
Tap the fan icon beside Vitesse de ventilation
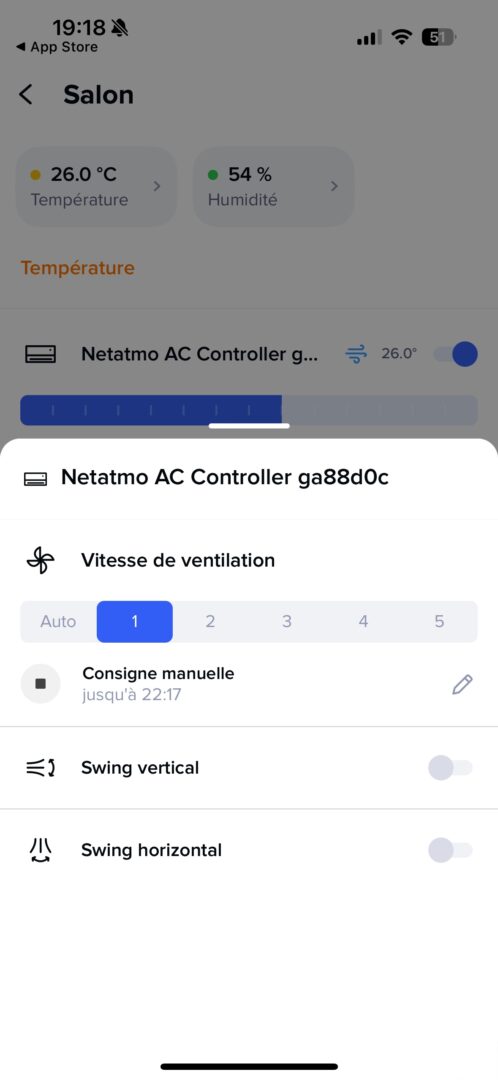click(40, 561)
